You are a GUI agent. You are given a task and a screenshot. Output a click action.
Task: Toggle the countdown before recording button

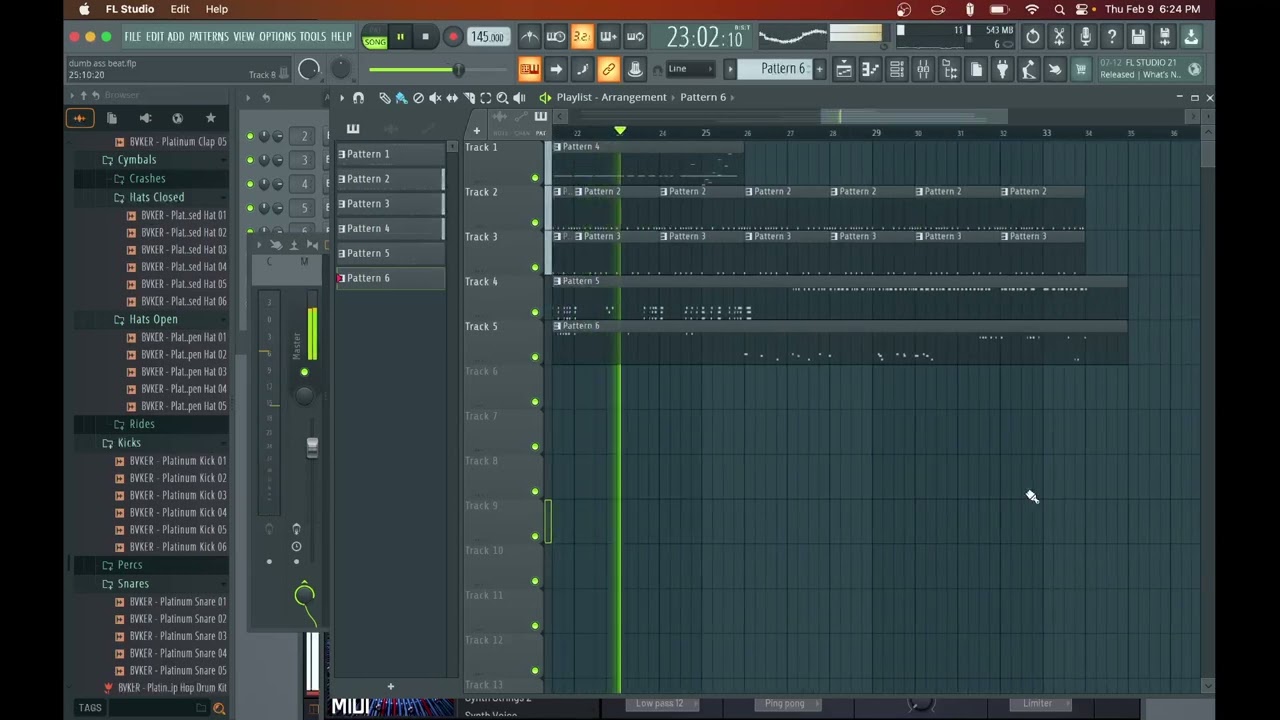pos(582,37)
